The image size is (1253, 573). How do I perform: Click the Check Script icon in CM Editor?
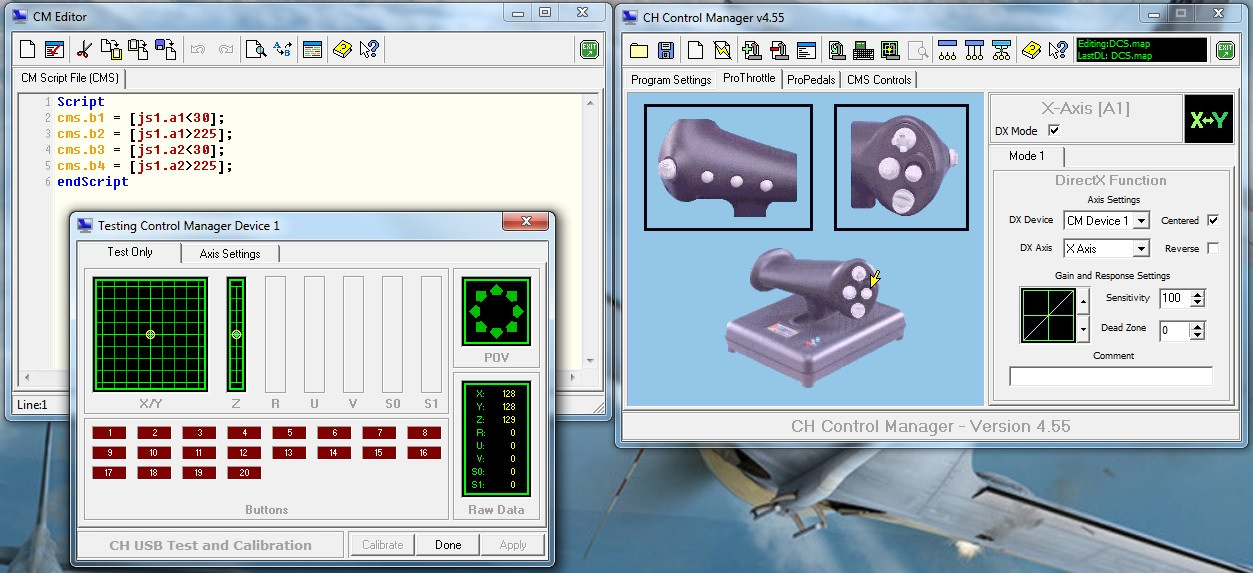pyautogui.click(x=54, y=49)
